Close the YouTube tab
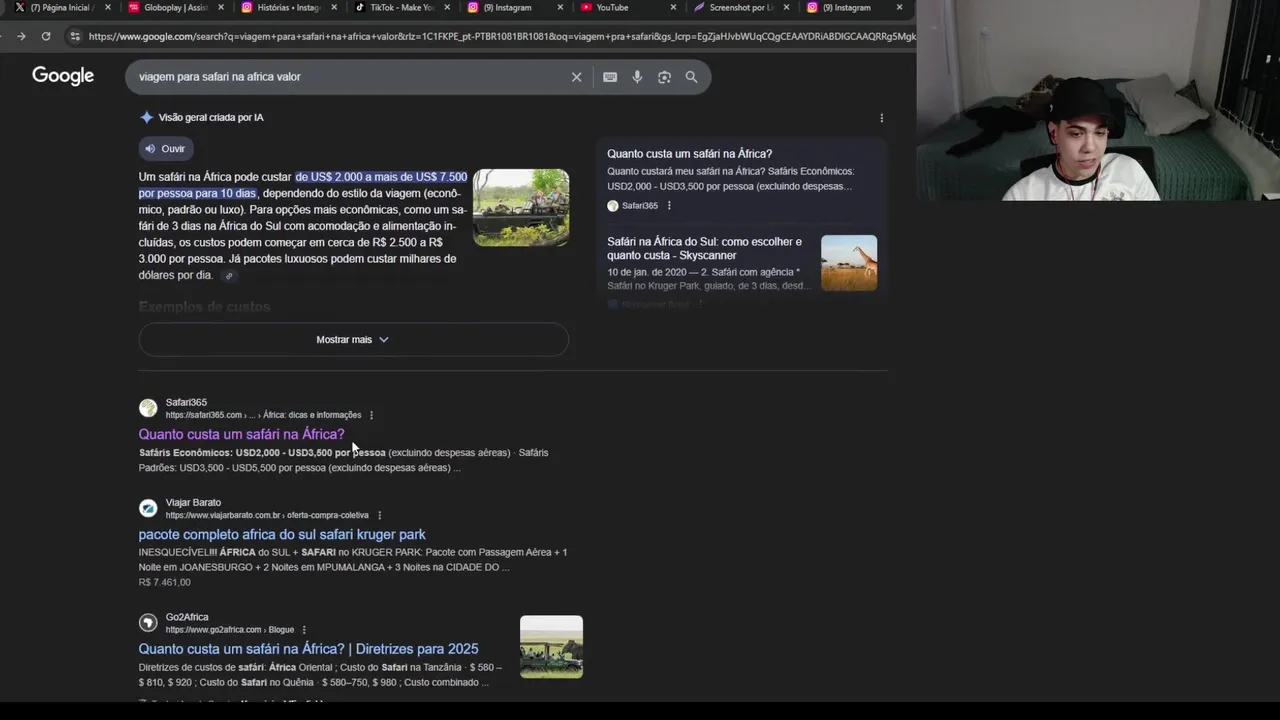Screen dimensions: 1280x720 (x=673, y=7)
